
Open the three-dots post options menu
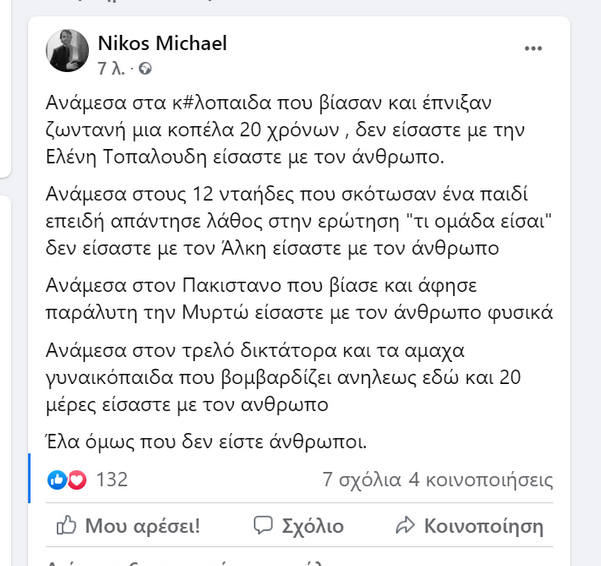point(535,47)
